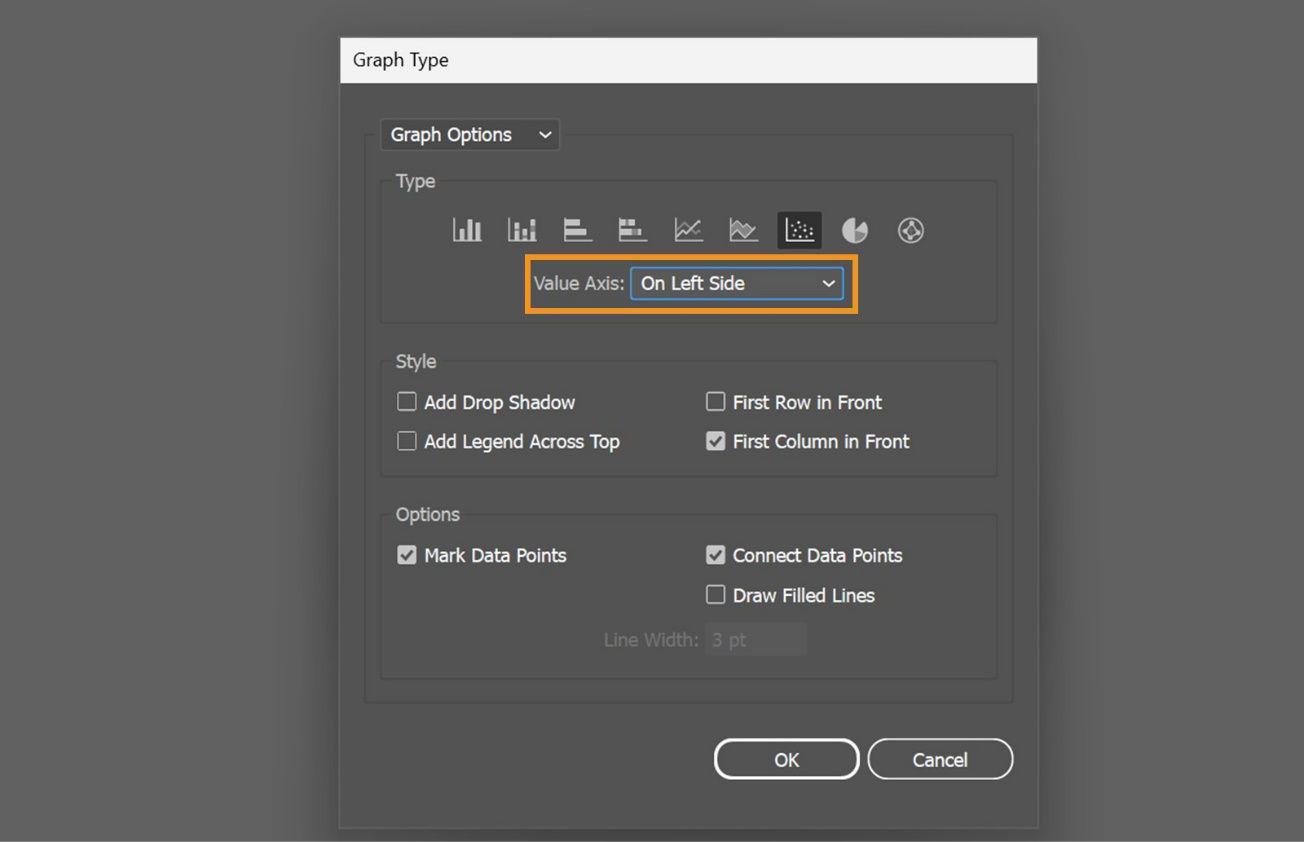Confirm settings with the OK button
The image size is (1304, 842).
click(x=786, y=758)
